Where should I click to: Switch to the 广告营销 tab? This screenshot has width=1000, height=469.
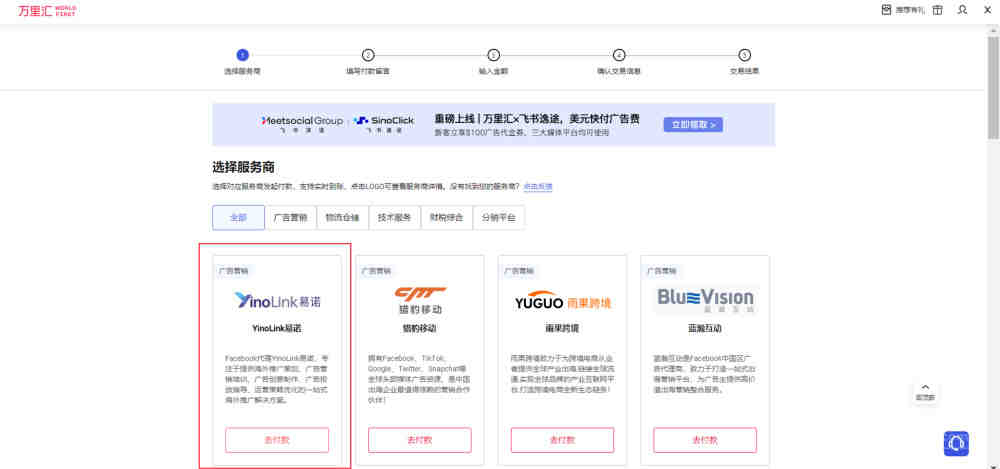(290, 218)
